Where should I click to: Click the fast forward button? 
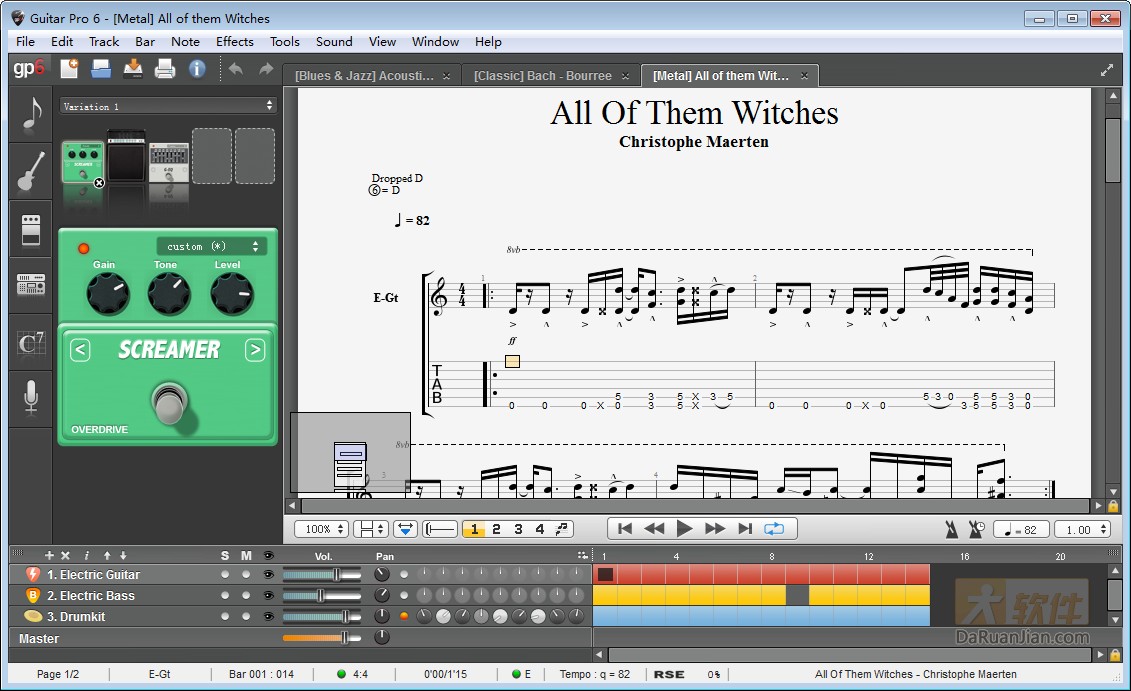point(715,529)
